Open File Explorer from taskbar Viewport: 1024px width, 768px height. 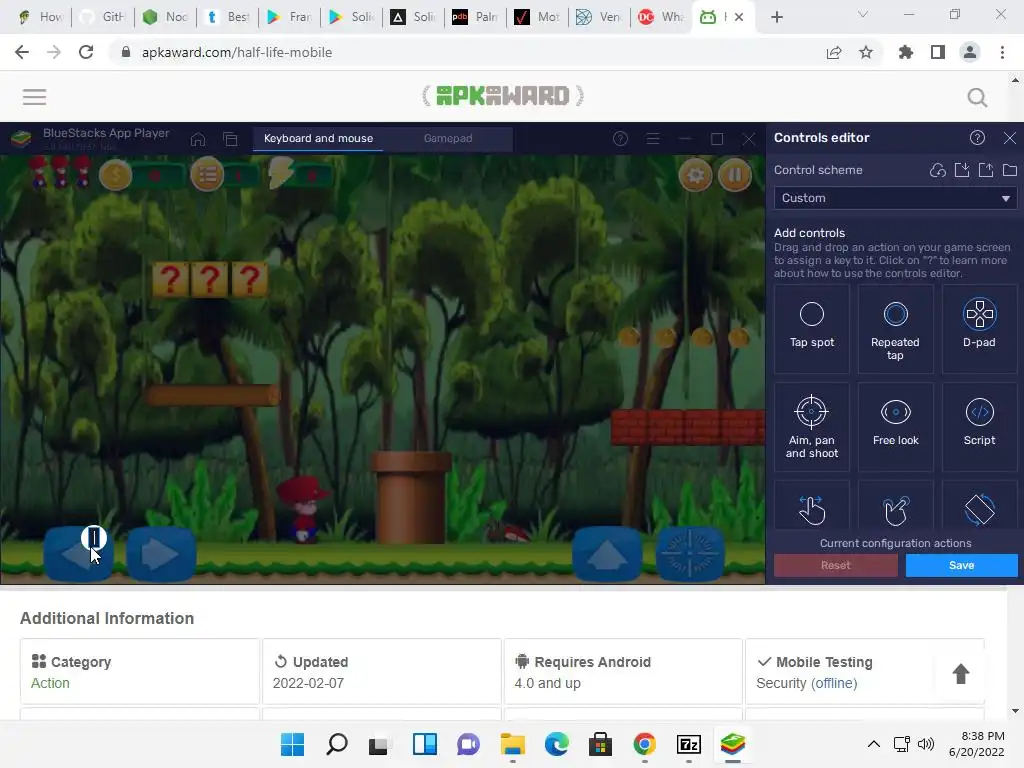pyautogui.click(x=513, y=744)
